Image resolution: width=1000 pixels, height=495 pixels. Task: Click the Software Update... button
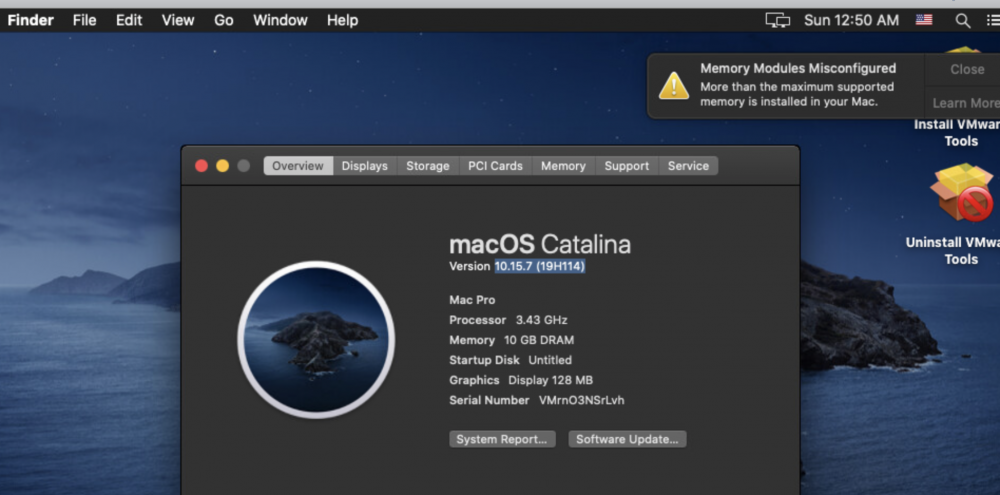point(628,440)
